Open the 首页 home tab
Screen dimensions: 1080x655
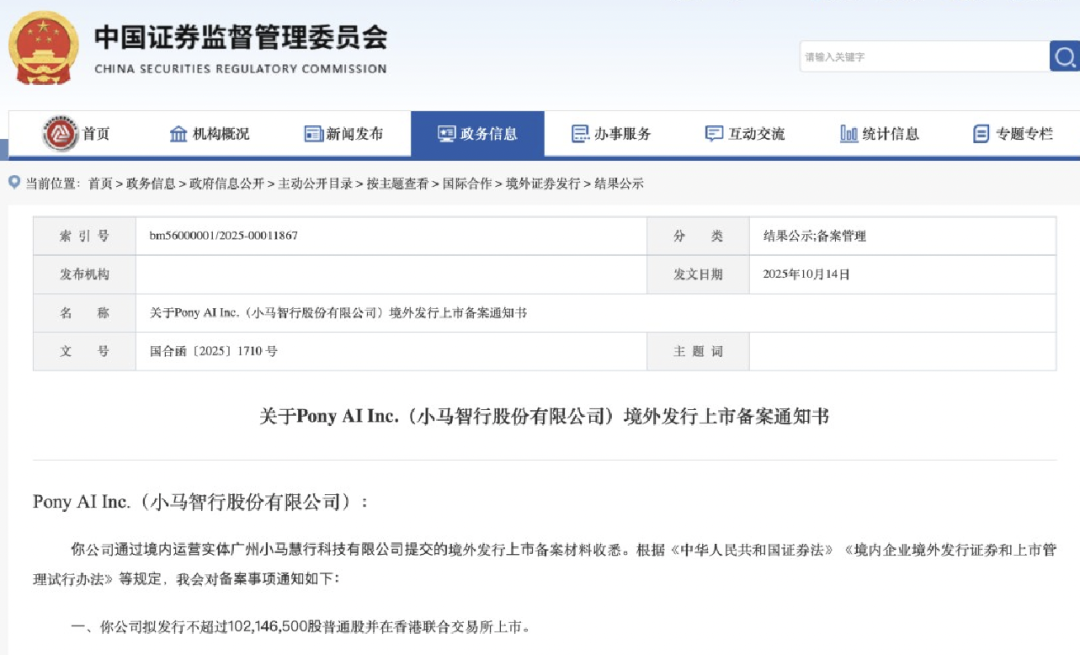point(96,134)
